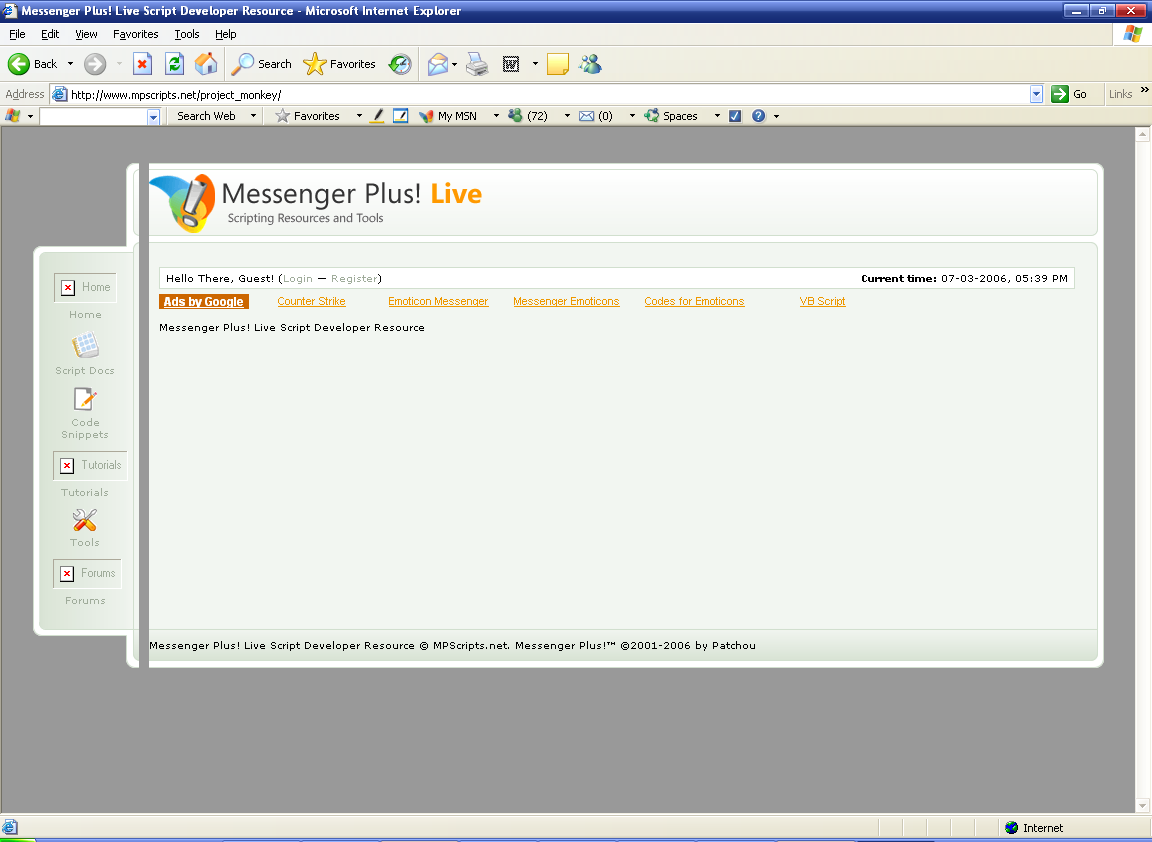1152x842 pixels.
Task: Click the Forward navigation arrow
Action: pyautogui.click(x=95, y=65)
